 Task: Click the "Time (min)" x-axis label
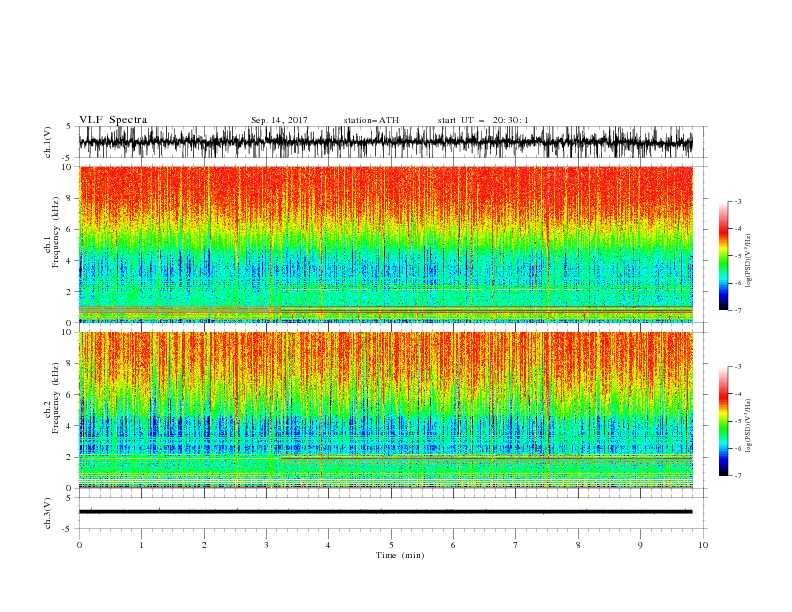point(400,555)
